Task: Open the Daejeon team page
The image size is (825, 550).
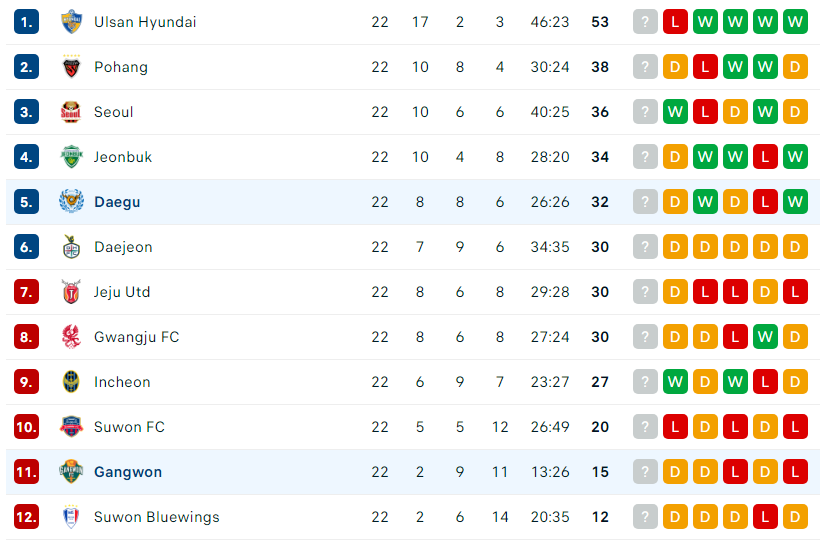Action: coord(123,247)
